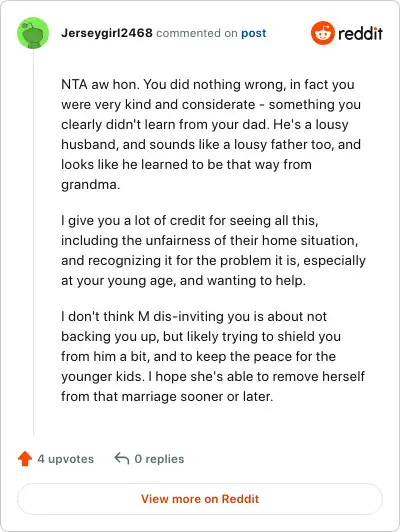Click the word "grandma." ending the first paragraph
The image size is (400, 532).
[x=91, y=185]
